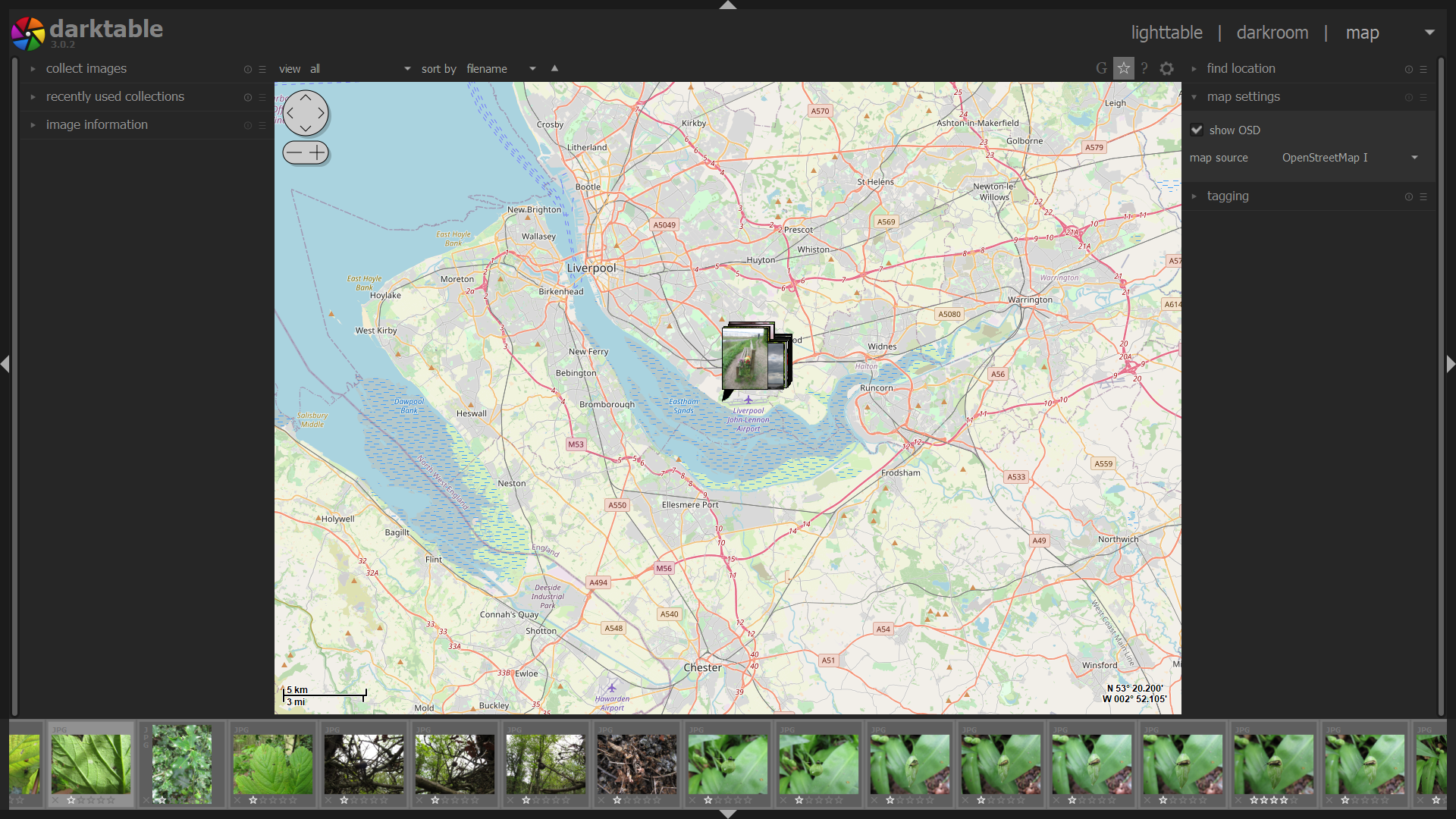This screenshot has width=1456, height=819.
Task: Click the 'Liverpool' label on map
Action: 591,268
